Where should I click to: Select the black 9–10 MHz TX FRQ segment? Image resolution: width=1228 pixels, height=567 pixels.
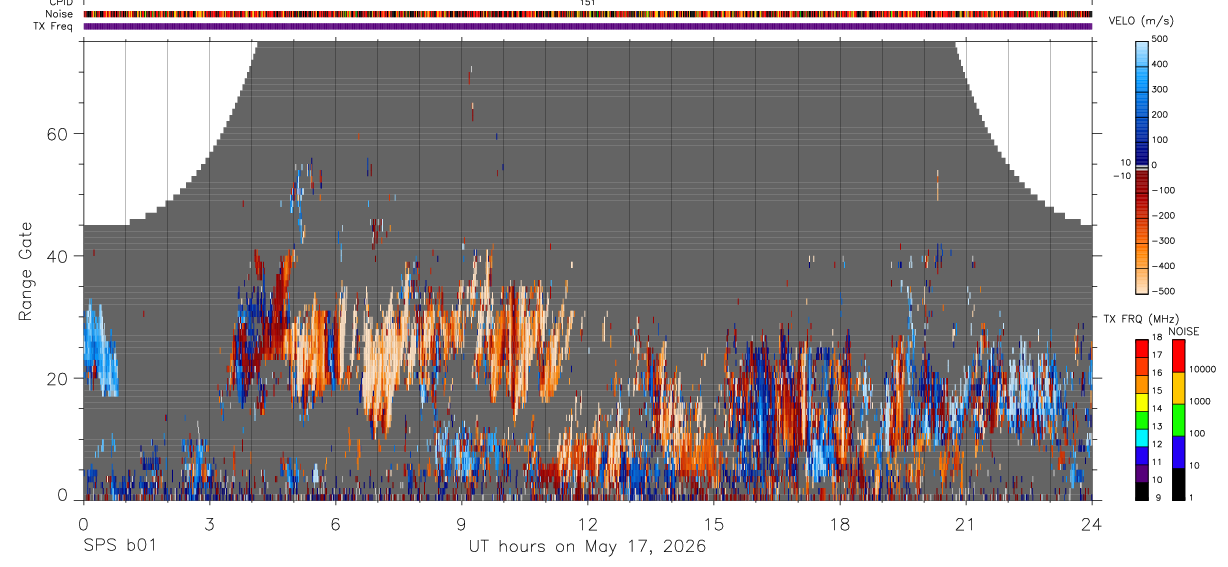[x=1141, y=490]
